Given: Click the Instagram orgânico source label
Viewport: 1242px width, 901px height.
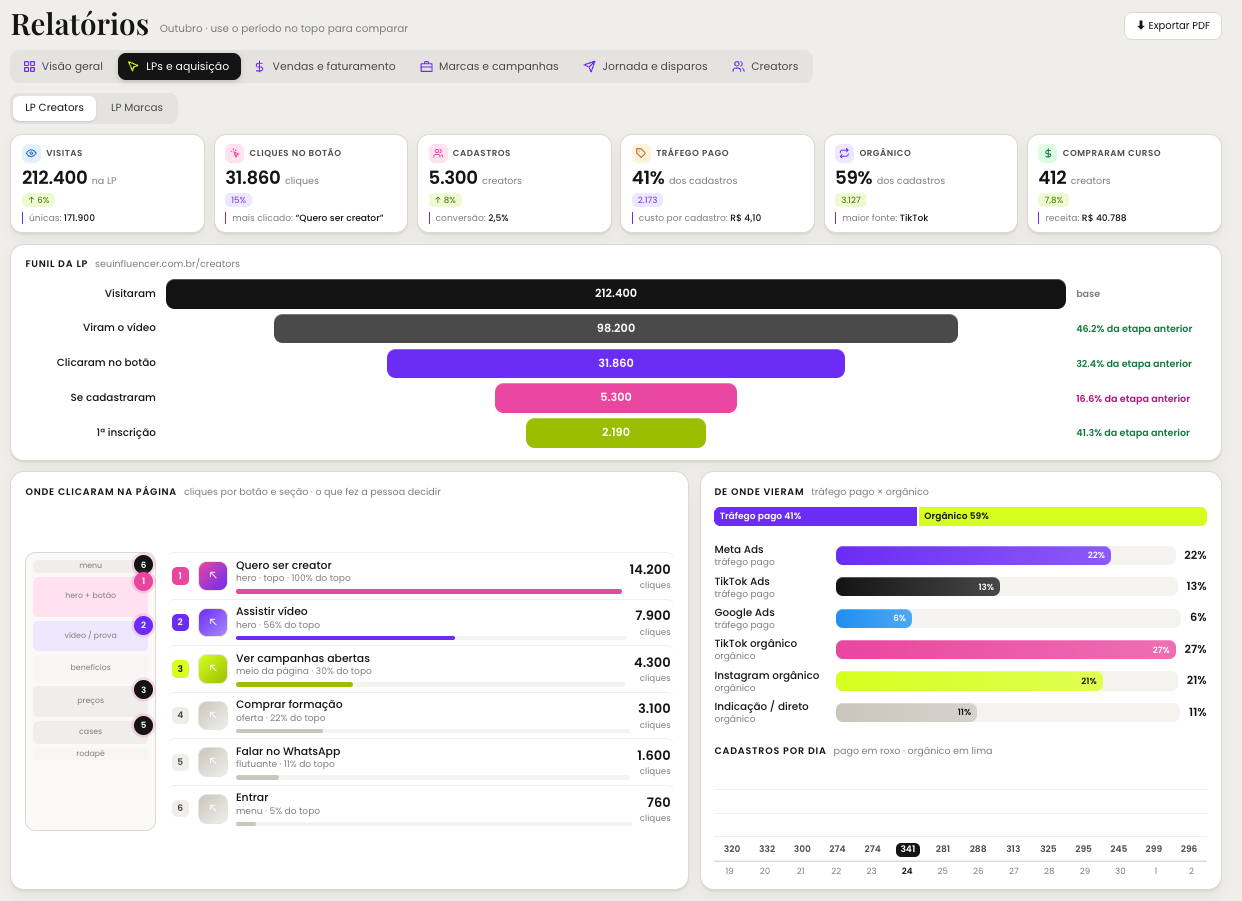Looking at the screenshot, I should click(x=766, y=676).
